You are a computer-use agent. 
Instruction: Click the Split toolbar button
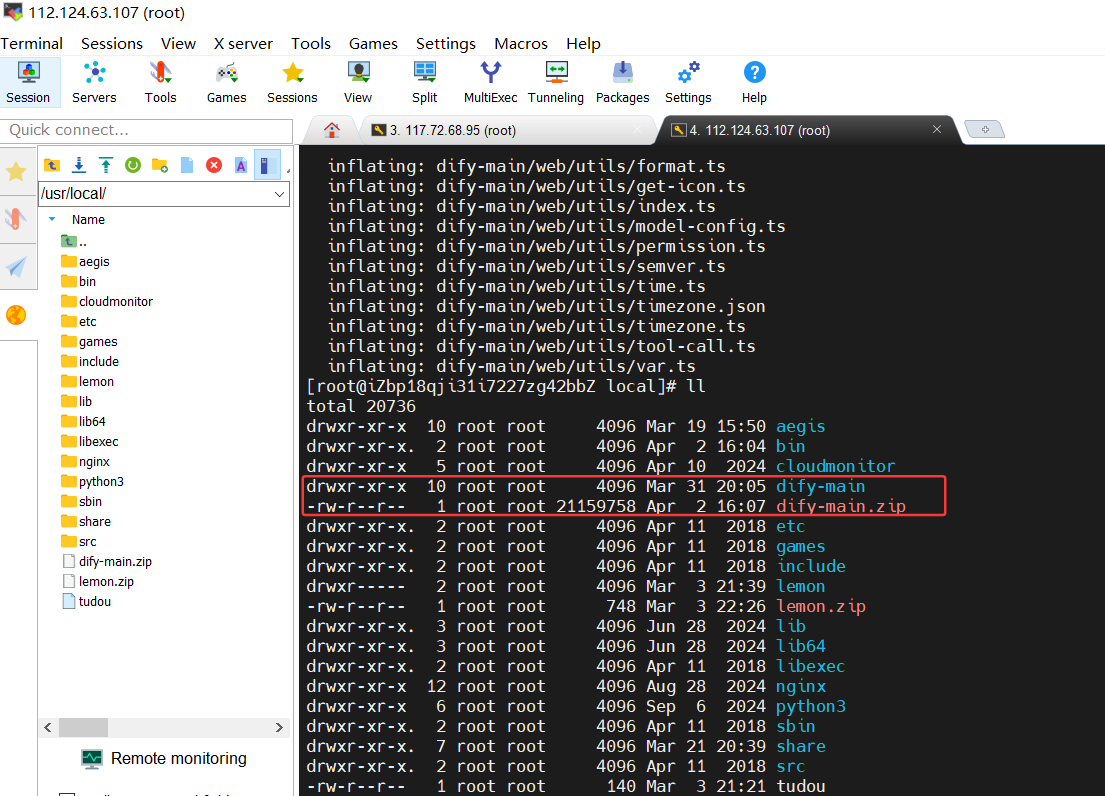(424, 83)
